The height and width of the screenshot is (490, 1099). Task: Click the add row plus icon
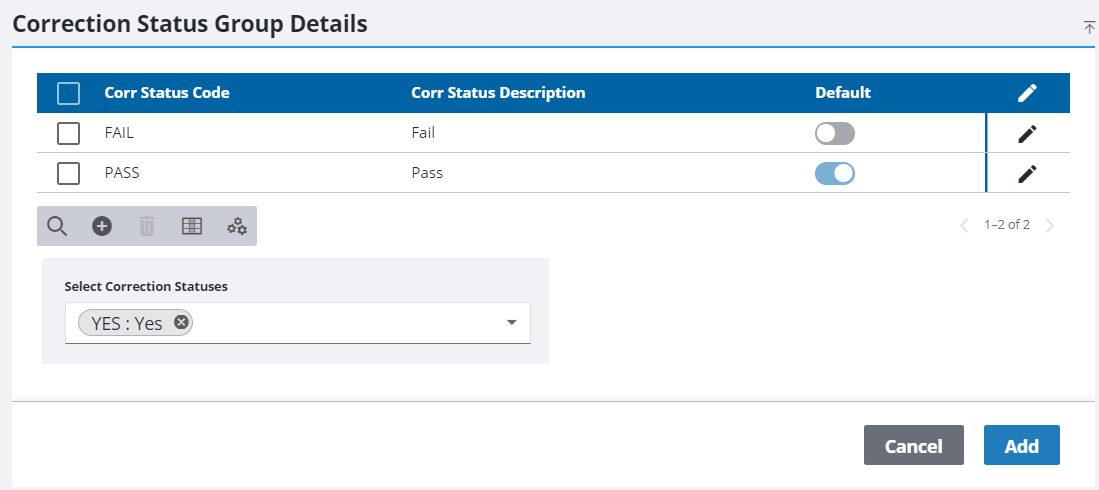(102, 226)
